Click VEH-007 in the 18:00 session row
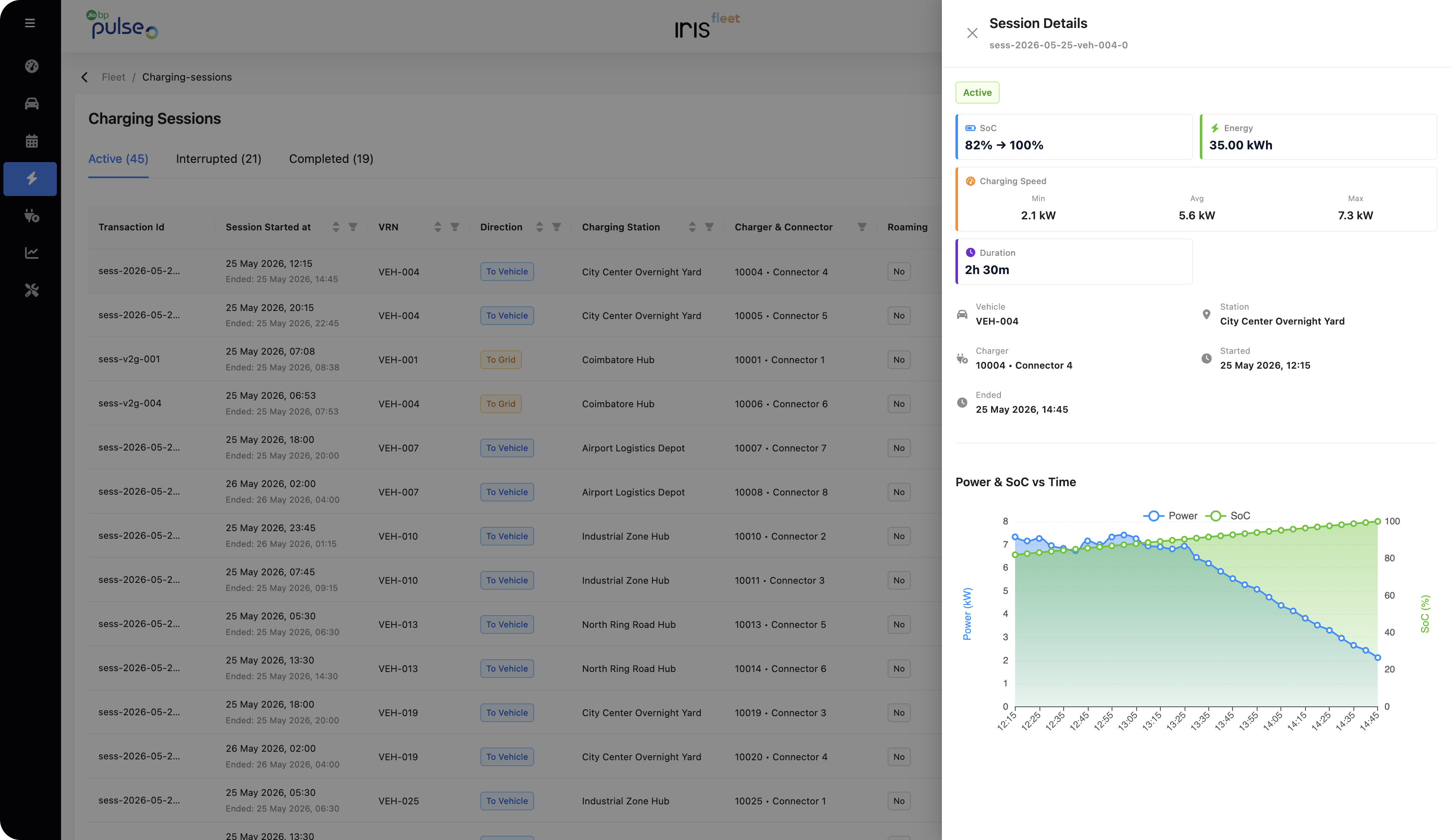This screenshot has width=1451, height=840. tap(398, 448)
